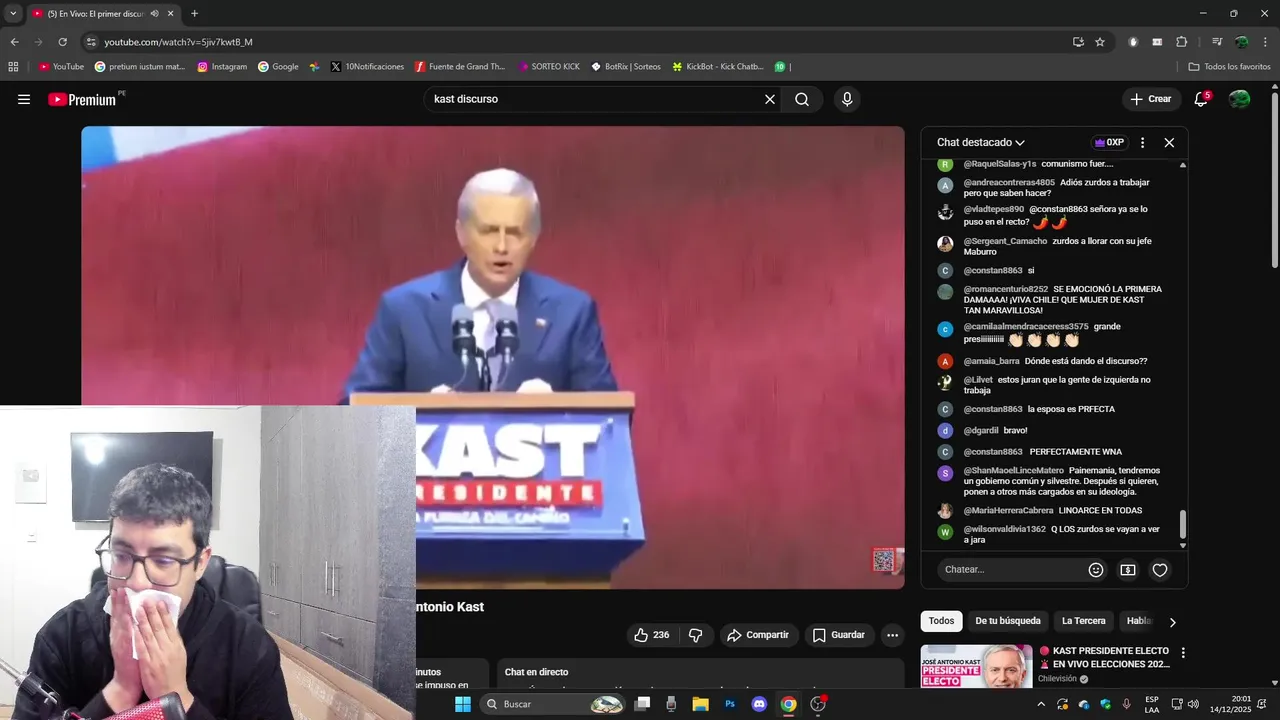This screenshot has height=720, width=1280.
Task: Close the En Vivo YouTube tab
Action: pyautogui.click(x=171, y=14)
